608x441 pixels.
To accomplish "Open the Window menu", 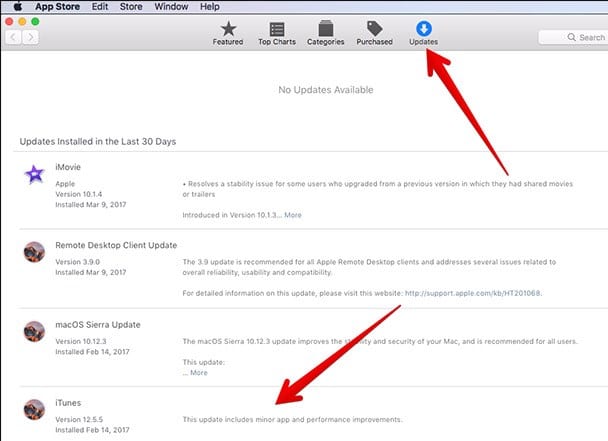I will coord(171,7).
